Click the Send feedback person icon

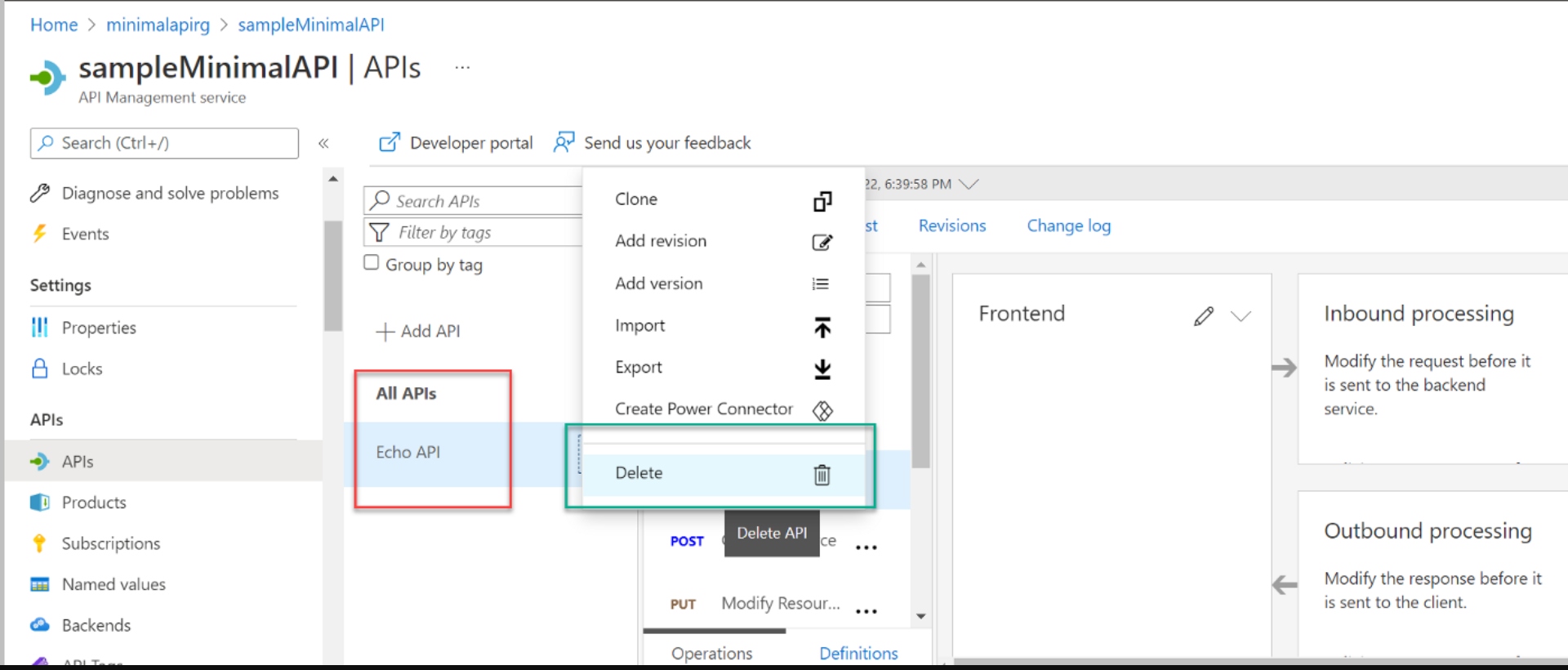[x=563, y=143]
